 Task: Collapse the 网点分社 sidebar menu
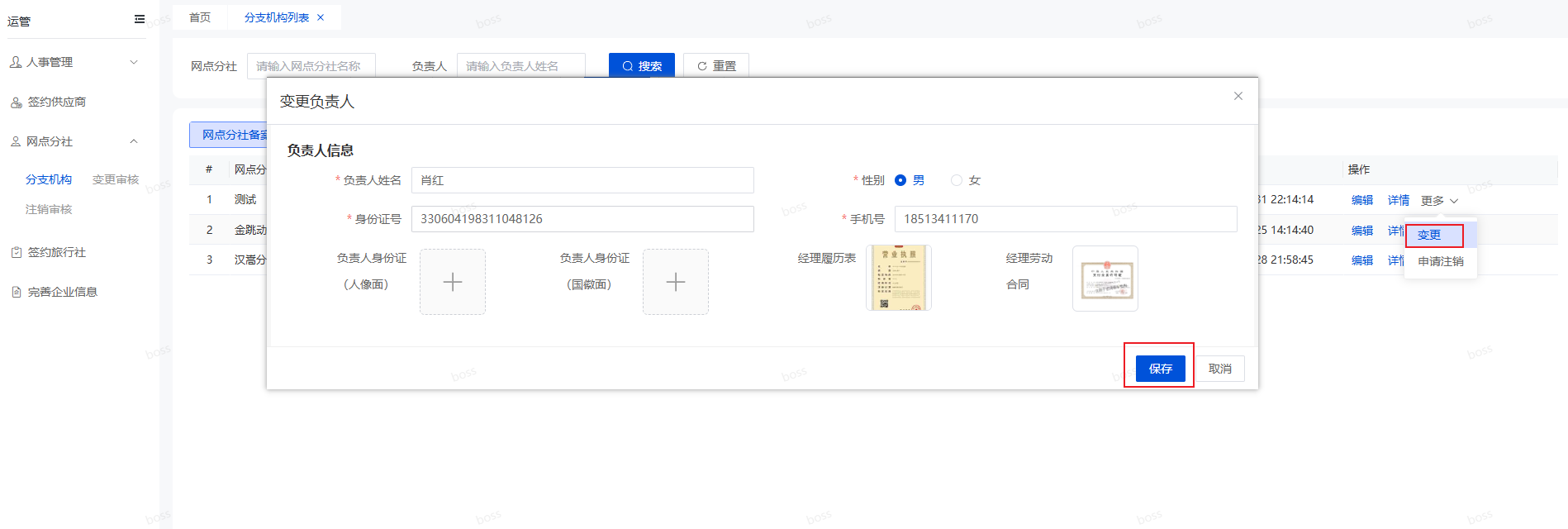coord(74,141)
